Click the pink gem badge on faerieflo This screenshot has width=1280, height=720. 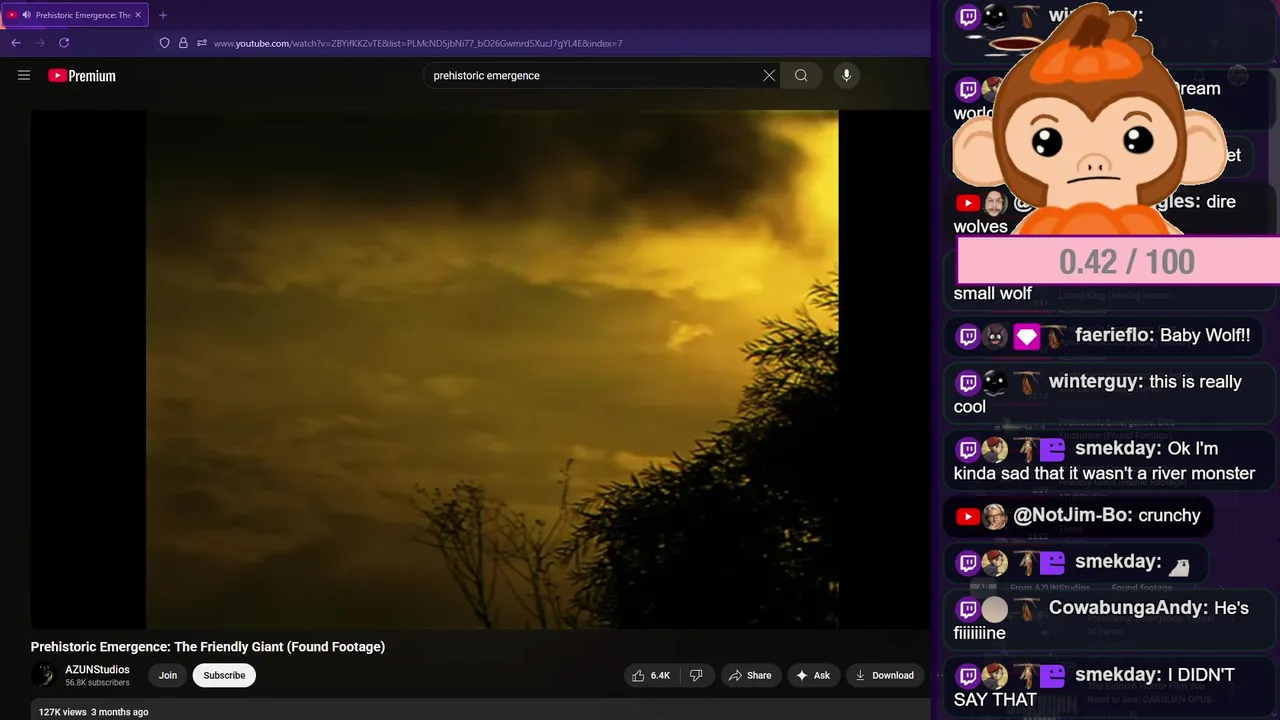coord(1027,337)
